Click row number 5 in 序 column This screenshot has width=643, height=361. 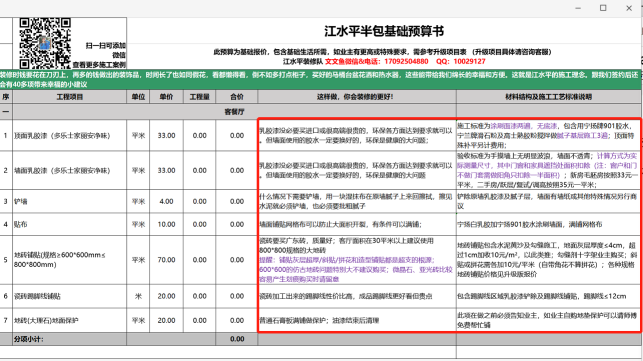(x=6, y=260)
